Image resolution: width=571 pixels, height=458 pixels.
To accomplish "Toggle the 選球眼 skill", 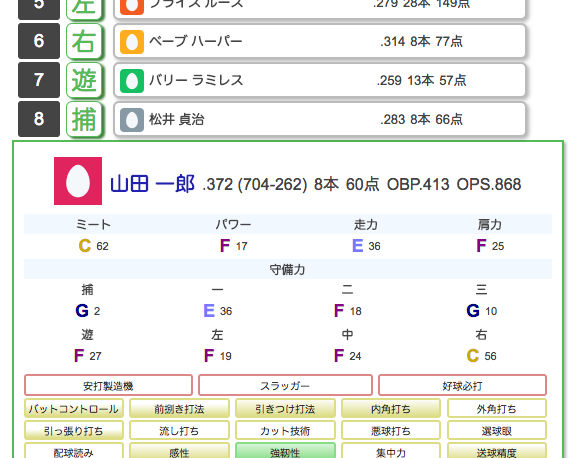I will [x=497, y=430].
